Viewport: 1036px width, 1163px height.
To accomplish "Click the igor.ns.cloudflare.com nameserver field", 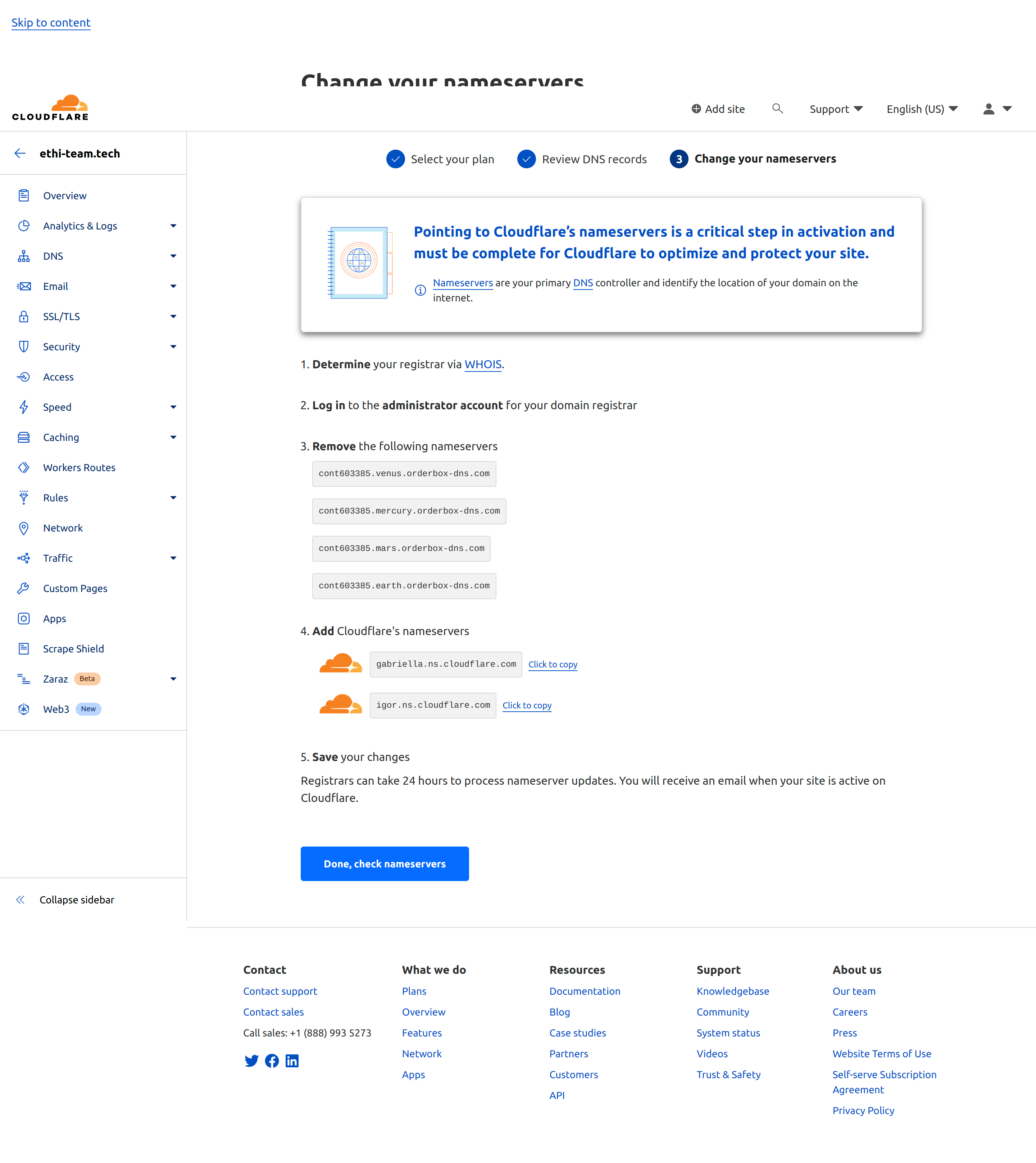I will pyautogui.click(x=433, y=705).
